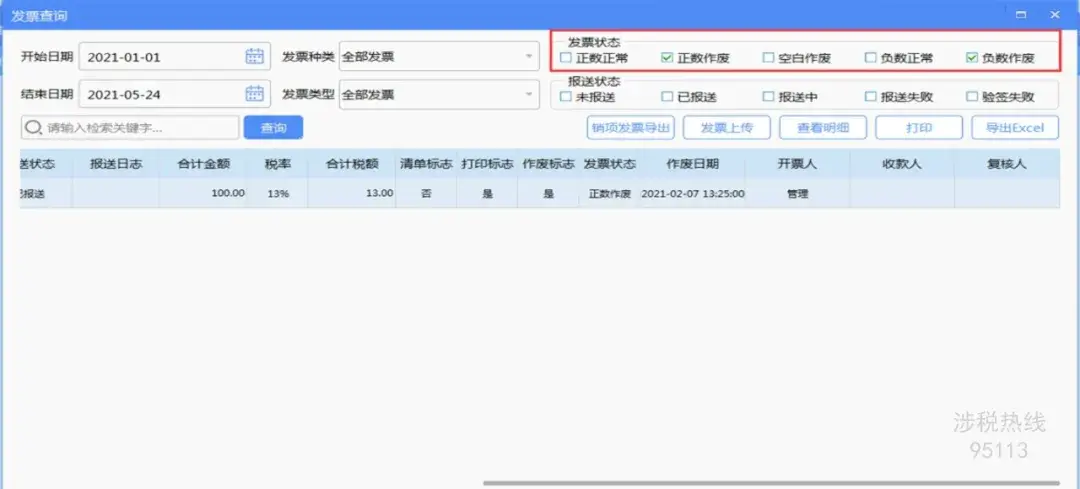
Task: Click the 开票人 column header
Action: point(798,164)
